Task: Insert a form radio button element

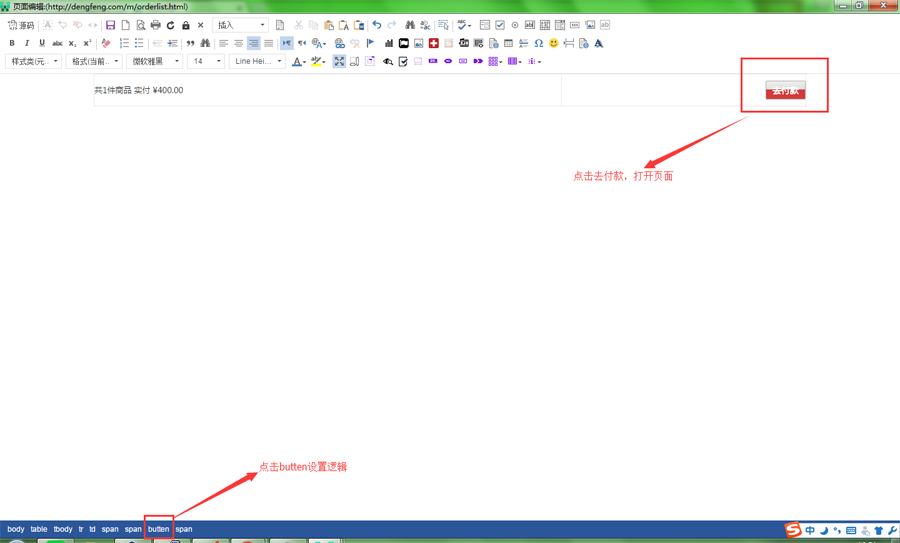Action: tap(515, 25)
